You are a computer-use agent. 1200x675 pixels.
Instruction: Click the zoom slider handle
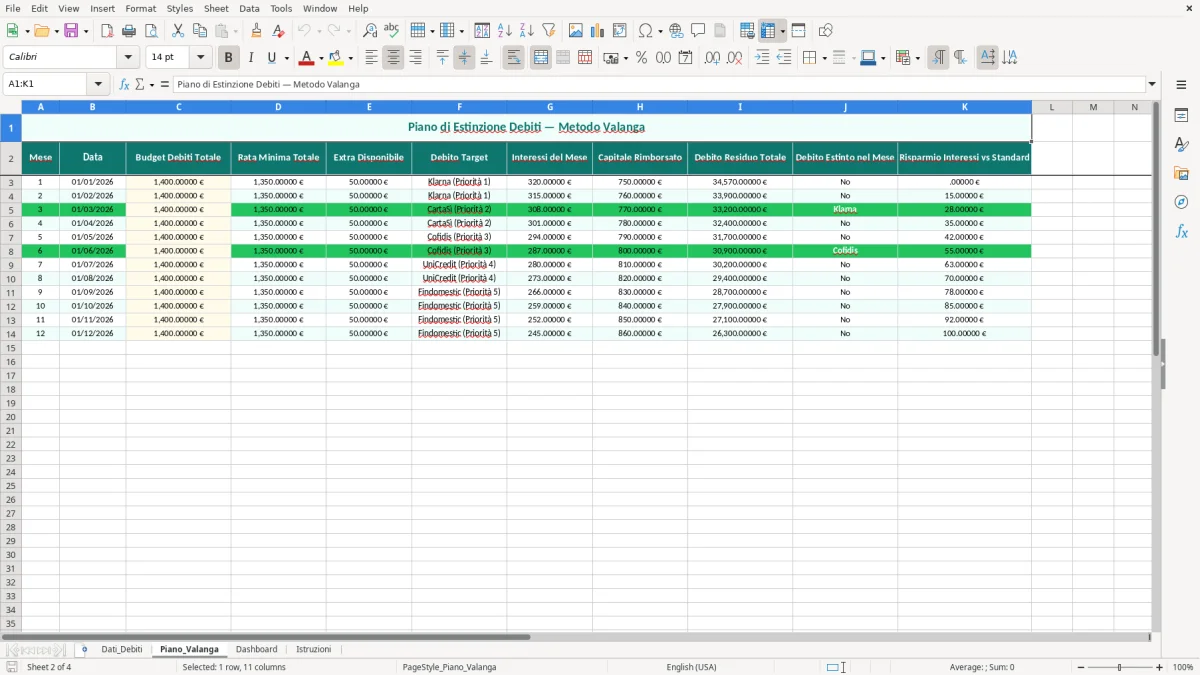1120,667
